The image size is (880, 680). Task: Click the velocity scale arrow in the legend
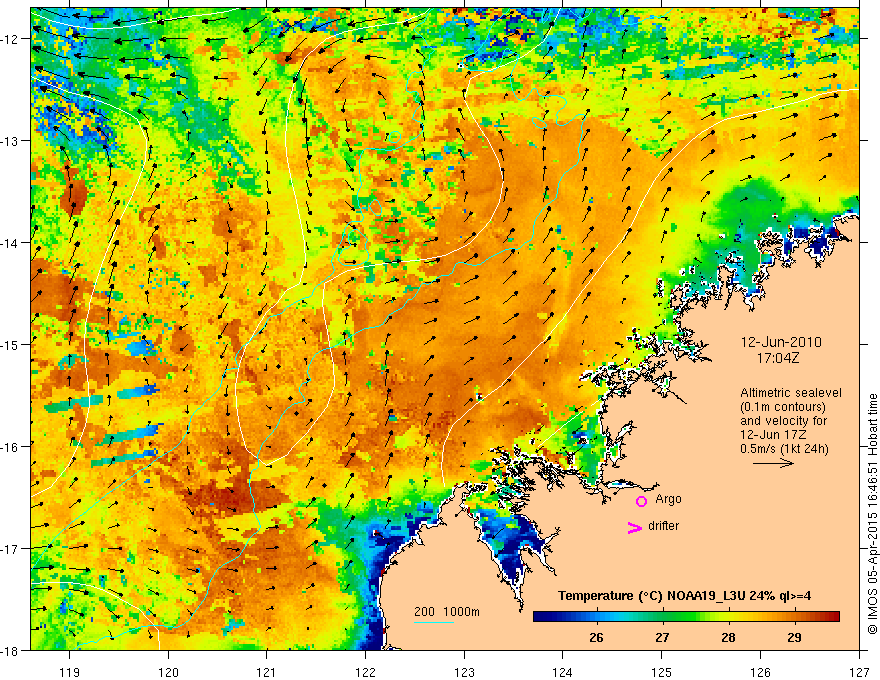coord(773,463)
